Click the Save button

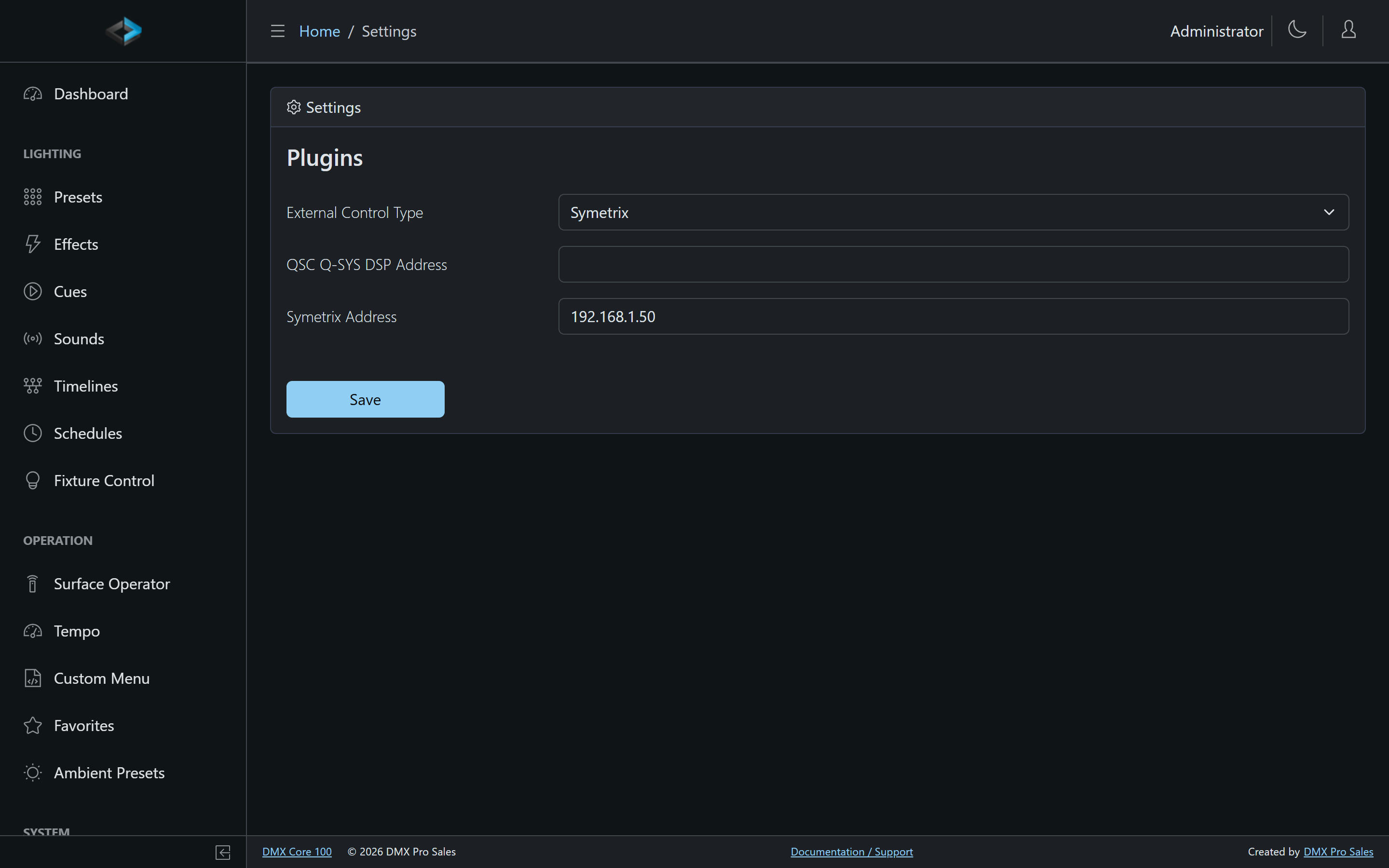coord(365,400)
